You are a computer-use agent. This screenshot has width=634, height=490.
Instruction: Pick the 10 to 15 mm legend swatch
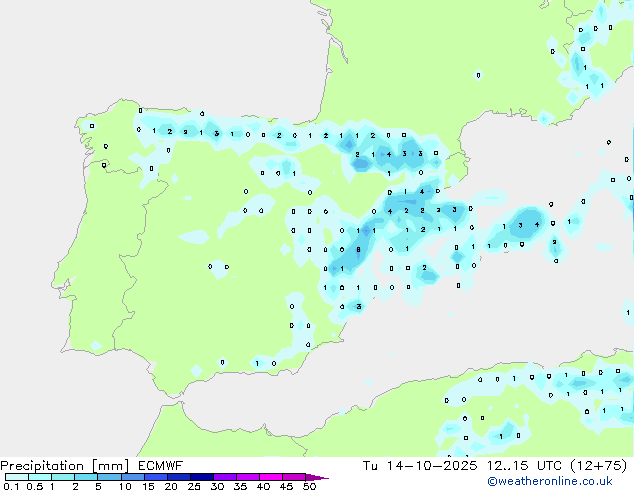132,477
